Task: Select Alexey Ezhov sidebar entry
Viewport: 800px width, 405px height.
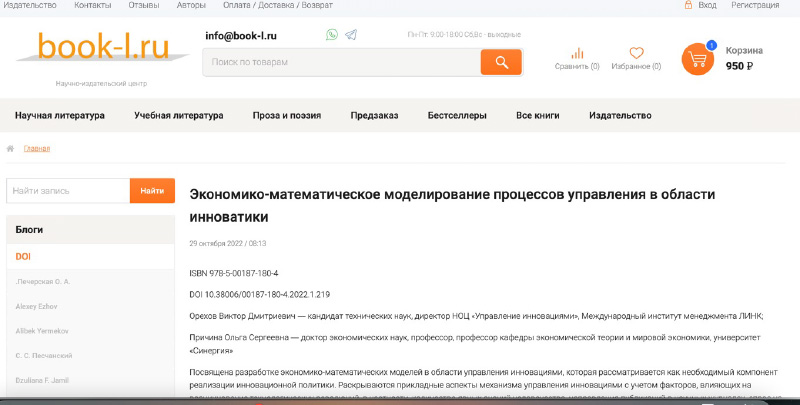Action: point(36,306)
